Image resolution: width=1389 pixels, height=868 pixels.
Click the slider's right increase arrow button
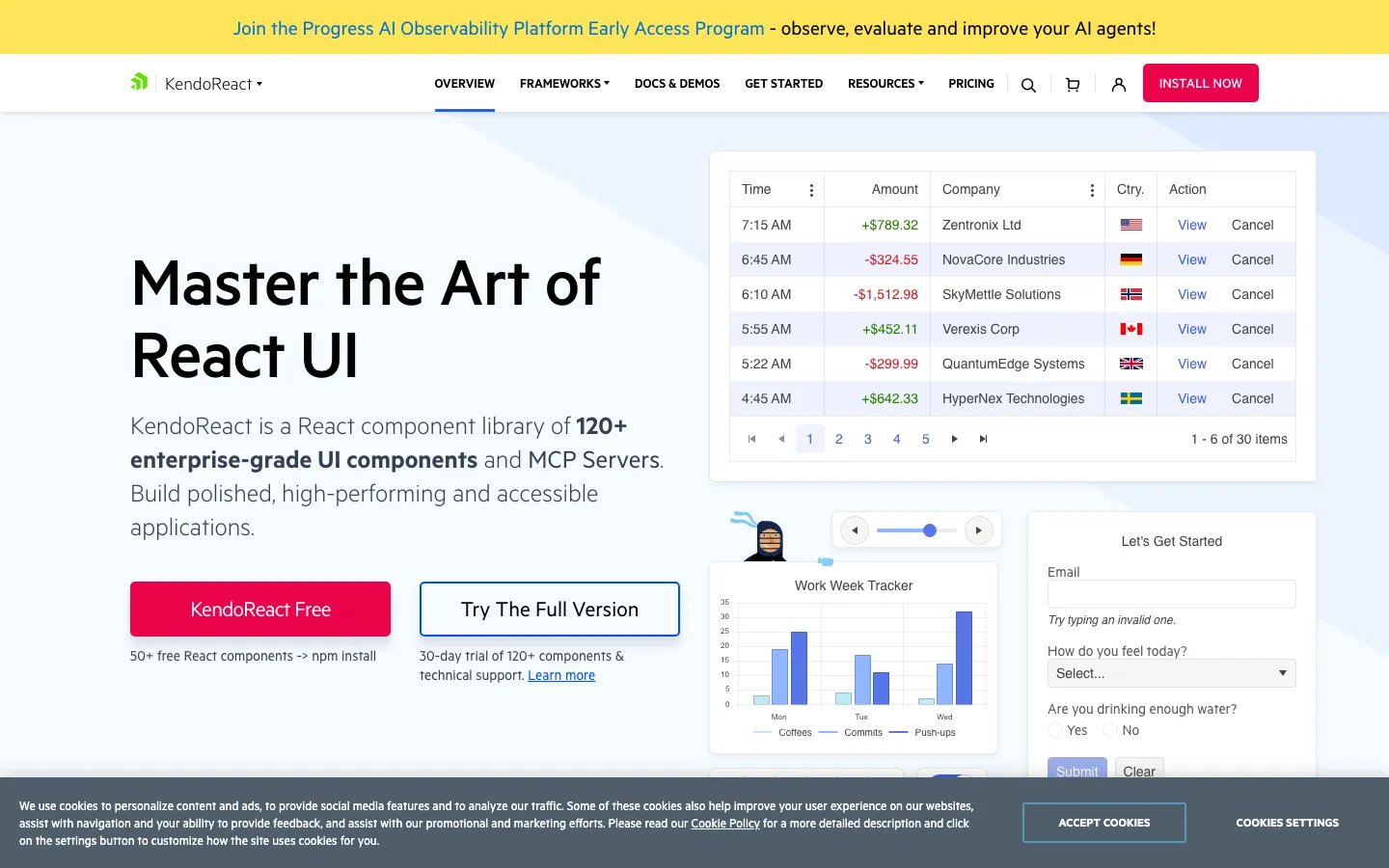tap(978, 530)
